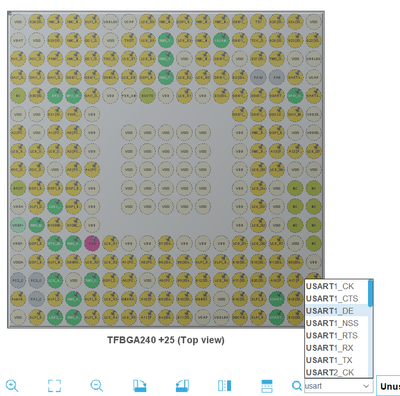
Task: Click the zoom out magnifier icon
Action: 97,386
